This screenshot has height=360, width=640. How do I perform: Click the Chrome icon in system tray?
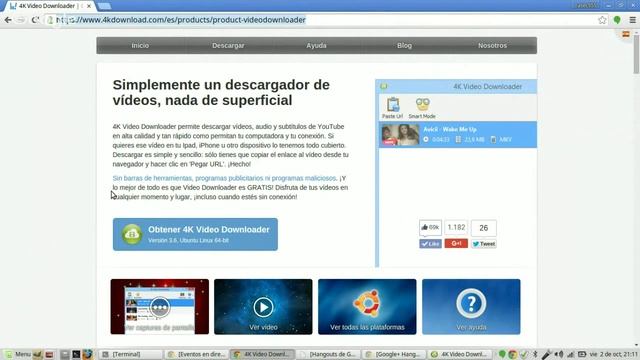tap(513, 354)
